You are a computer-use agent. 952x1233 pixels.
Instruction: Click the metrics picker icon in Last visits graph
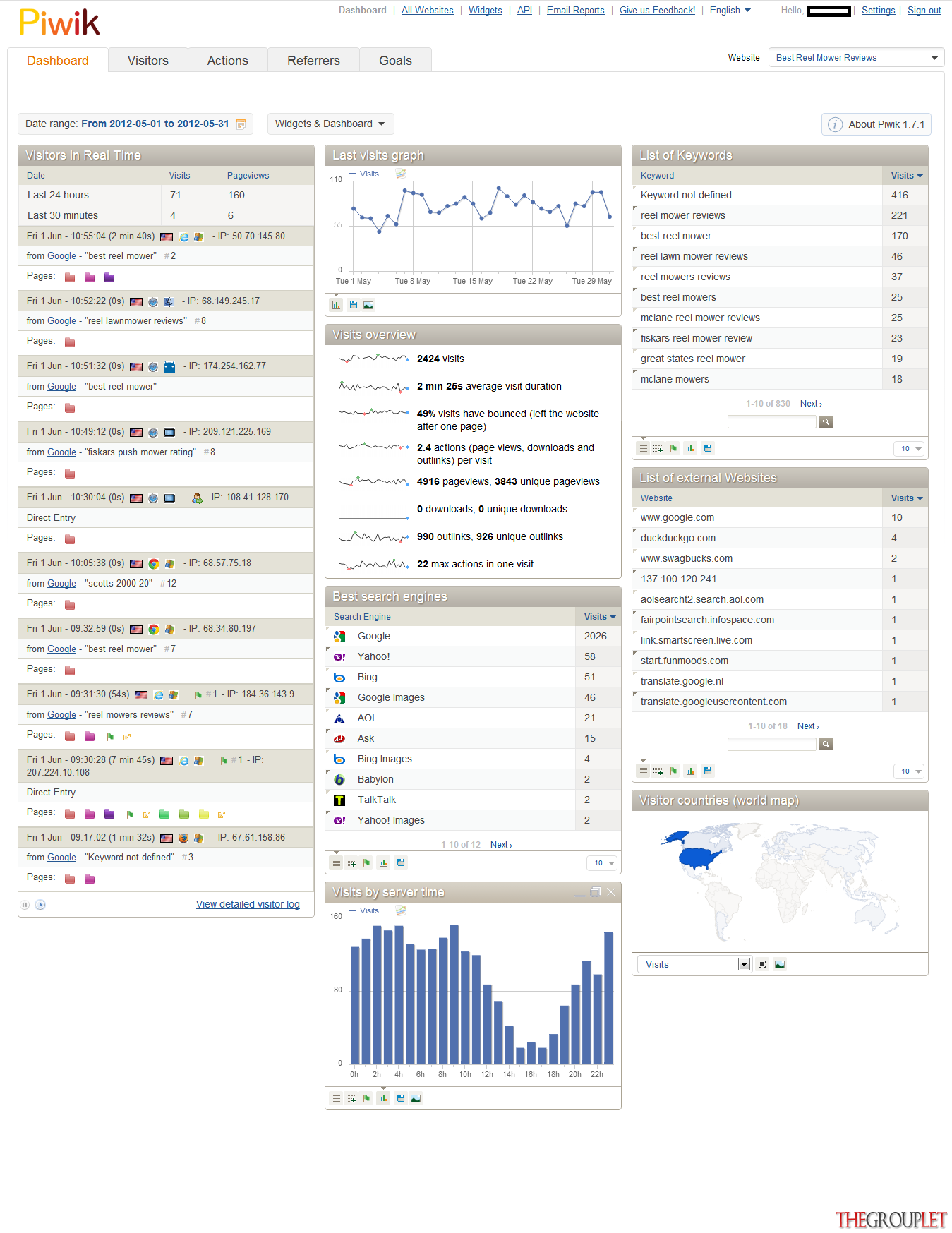click(401, 174)
